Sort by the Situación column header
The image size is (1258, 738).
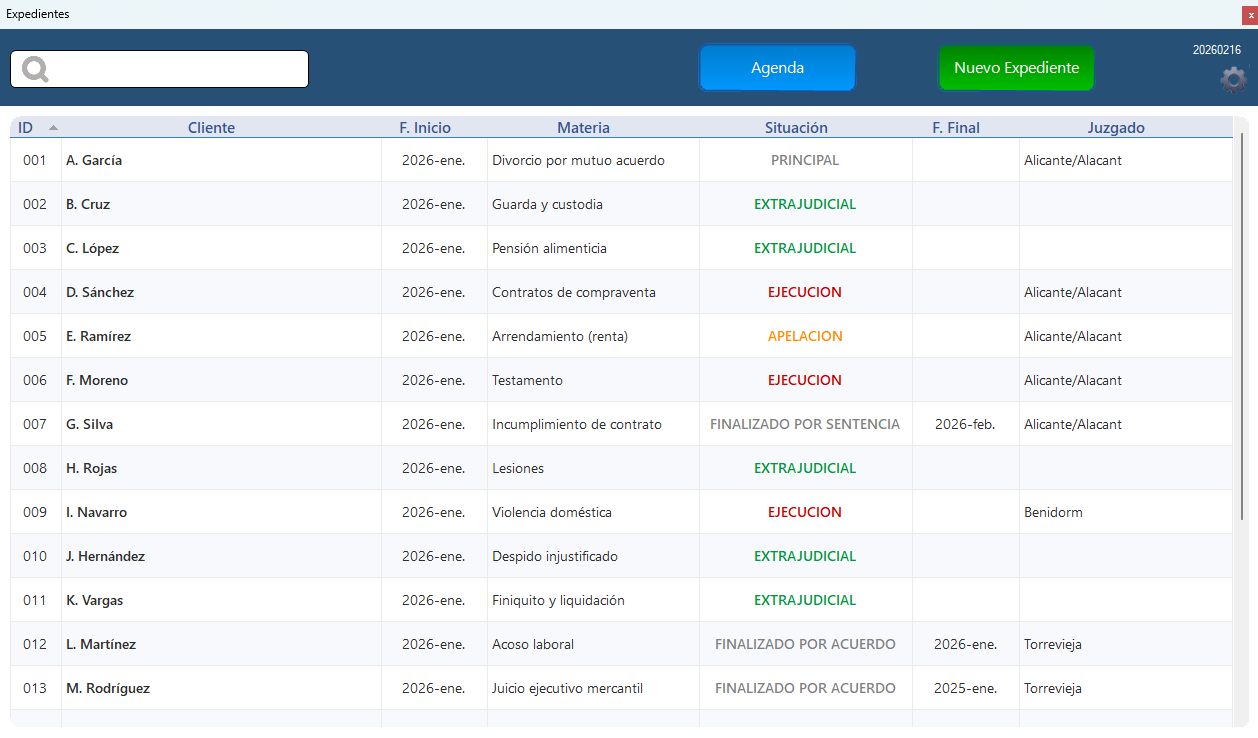796,128
